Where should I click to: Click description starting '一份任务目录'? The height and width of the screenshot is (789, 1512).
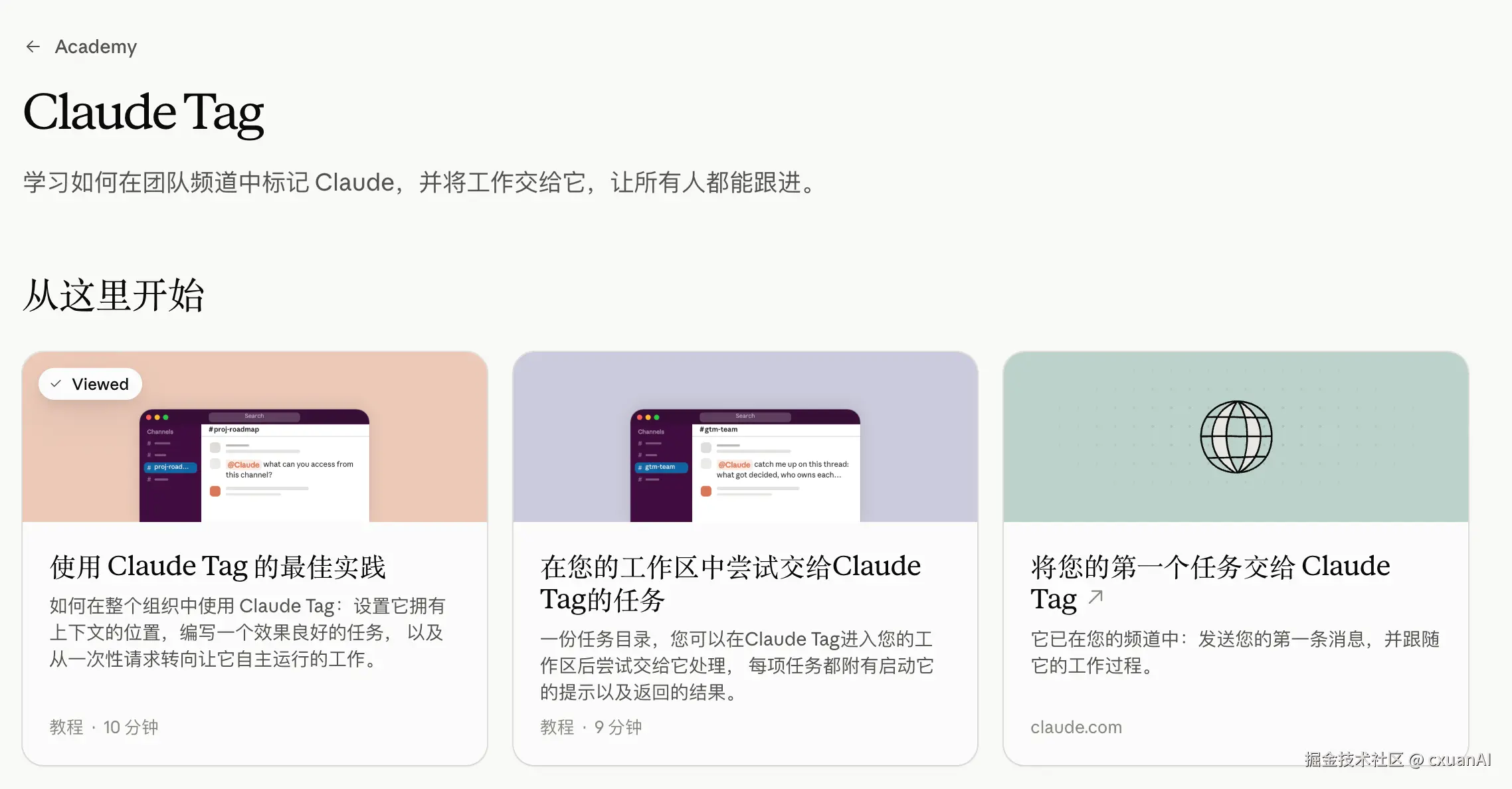[x=737, y=665]
